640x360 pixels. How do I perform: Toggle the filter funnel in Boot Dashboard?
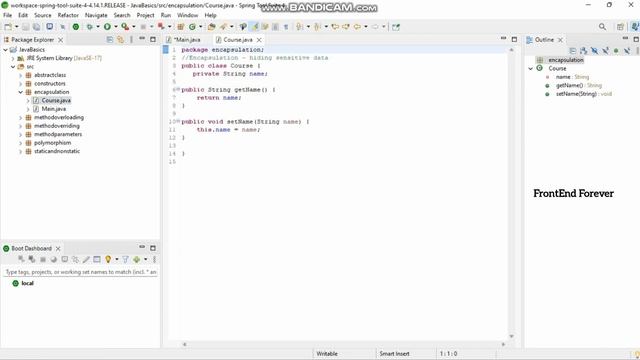(x=125, y=260)
